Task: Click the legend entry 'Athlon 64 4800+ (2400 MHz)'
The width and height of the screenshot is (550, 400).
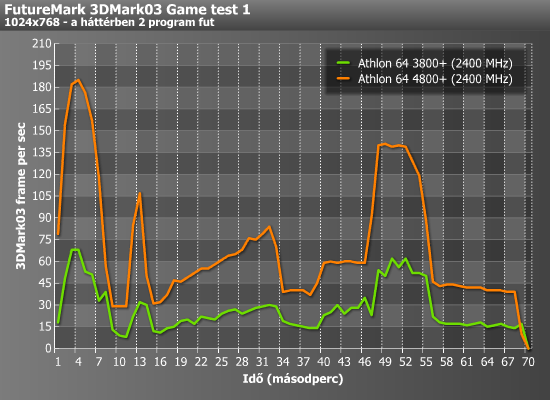Action: point(435,79)
